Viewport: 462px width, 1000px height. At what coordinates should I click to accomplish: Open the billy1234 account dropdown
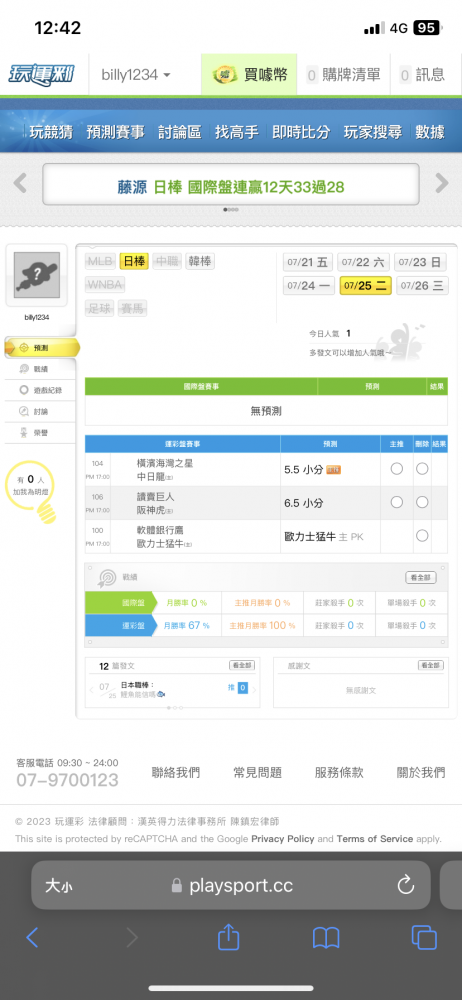[136, 75]
